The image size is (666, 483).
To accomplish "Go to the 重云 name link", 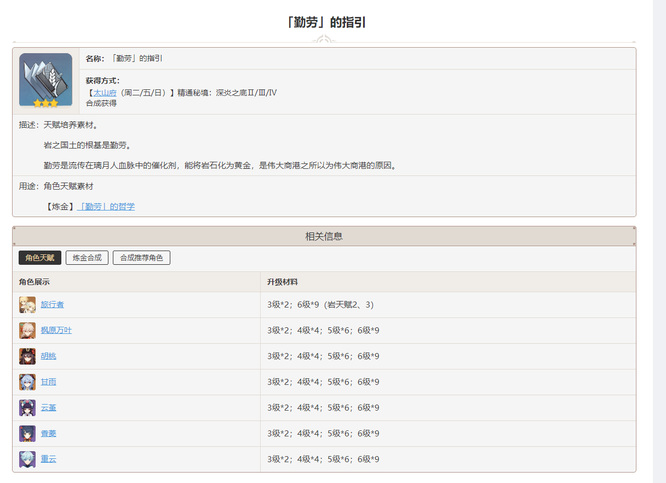I will [48, 459].
